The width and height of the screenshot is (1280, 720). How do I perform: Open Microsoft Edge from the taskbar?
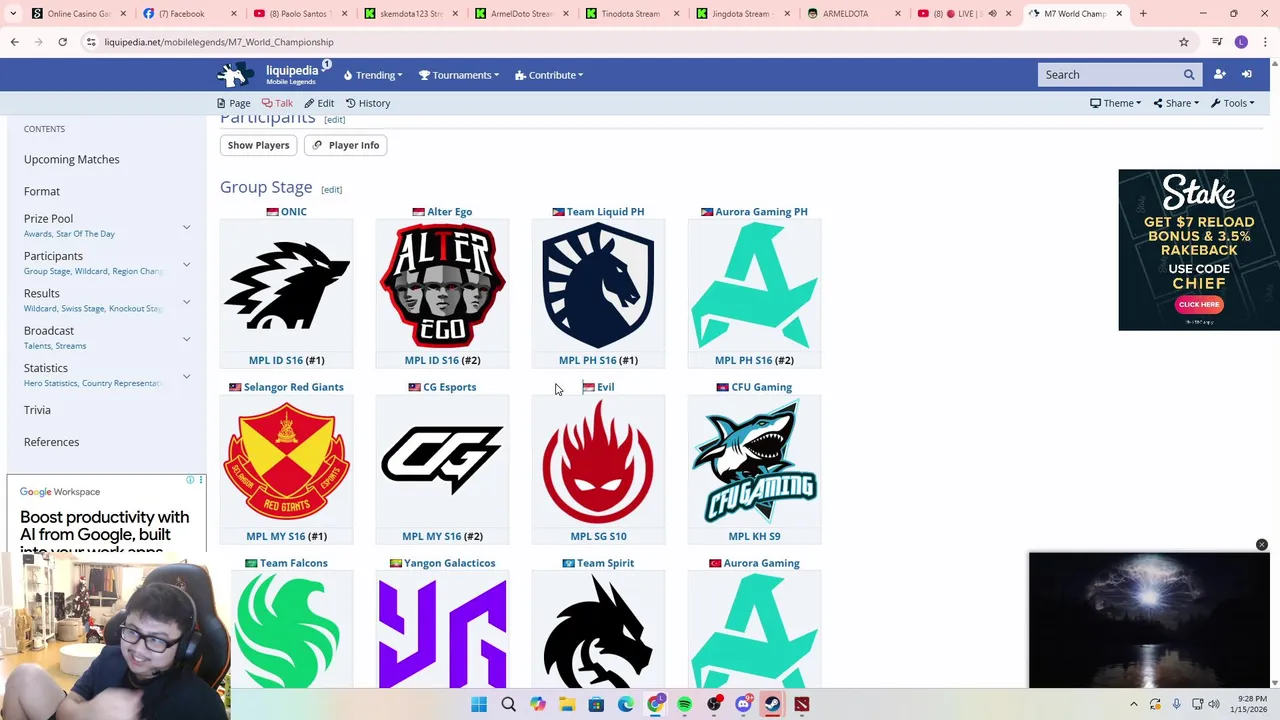click(x=626, y=704)
